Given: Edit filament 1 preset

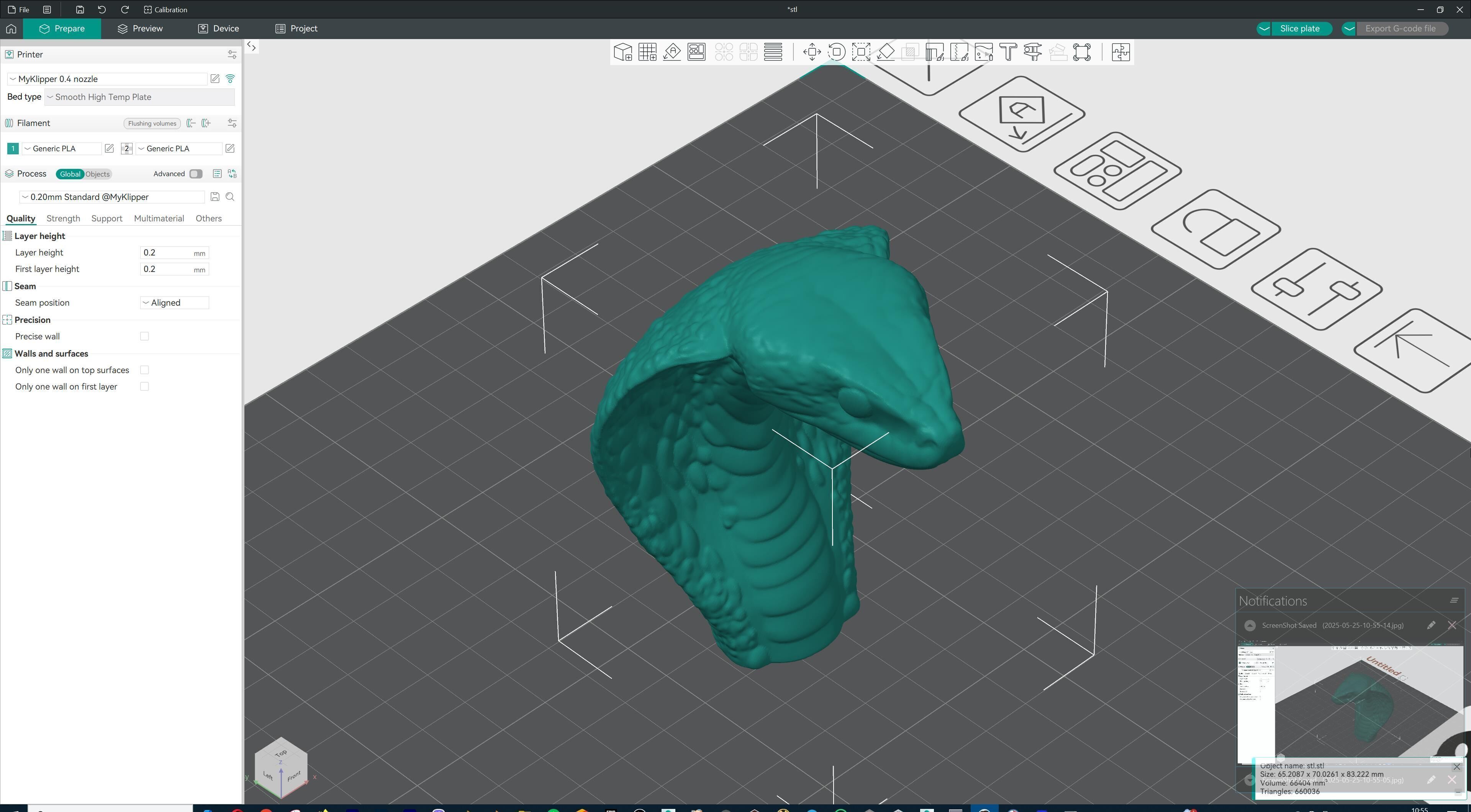Looking at the screenshot, I should [x=109, y=149].
